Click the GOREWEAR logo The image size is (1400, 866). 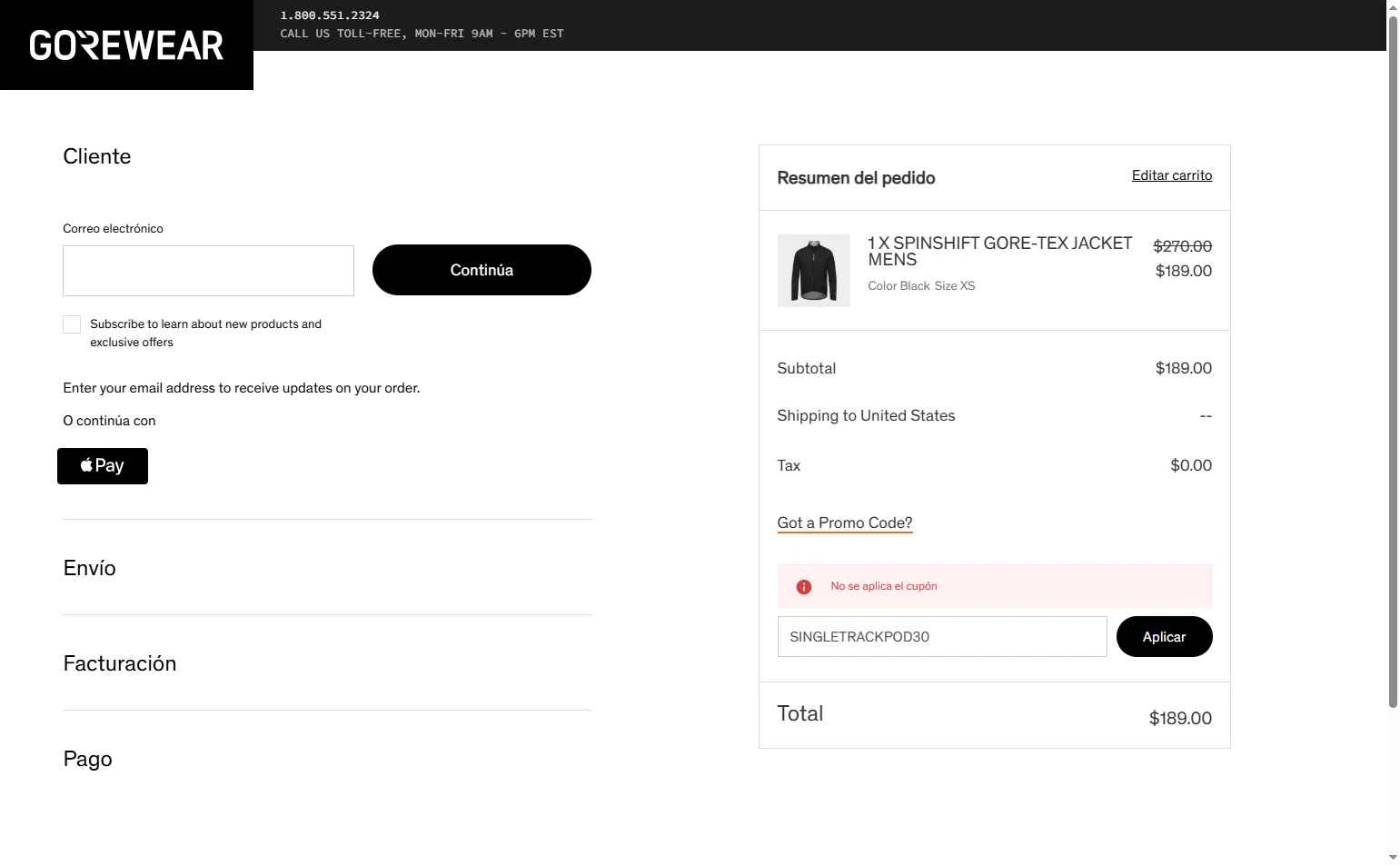126,45
